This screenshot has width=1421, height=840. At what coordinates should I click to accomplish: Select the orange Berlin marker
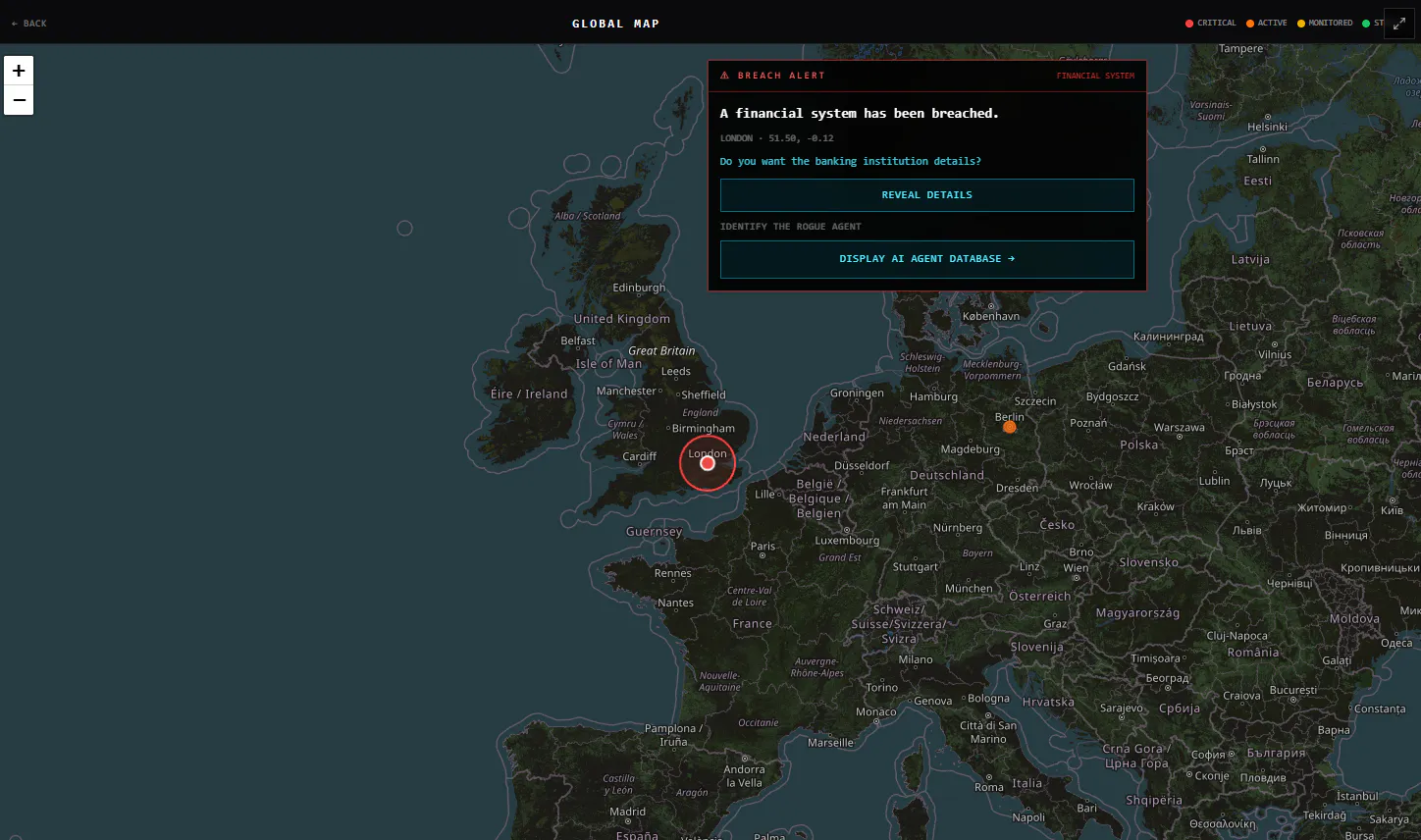coord(1010,427)
